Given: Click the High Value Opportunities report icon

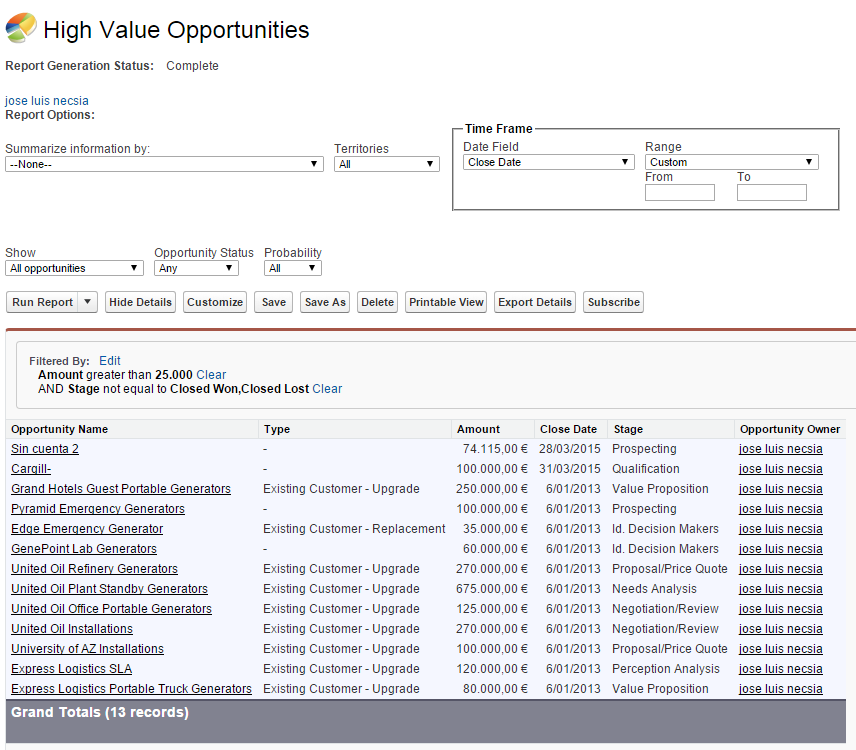Looking at the screenshot, I should (x=21, y=29).
